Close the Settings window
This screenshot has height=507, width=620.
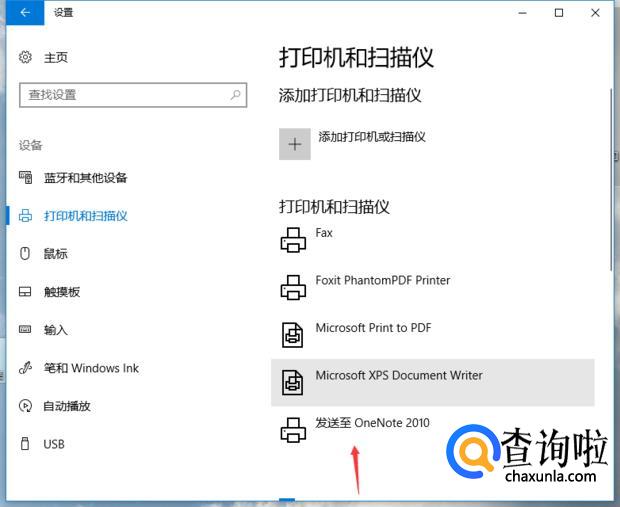pyautogui.click(x=595, y=13)
